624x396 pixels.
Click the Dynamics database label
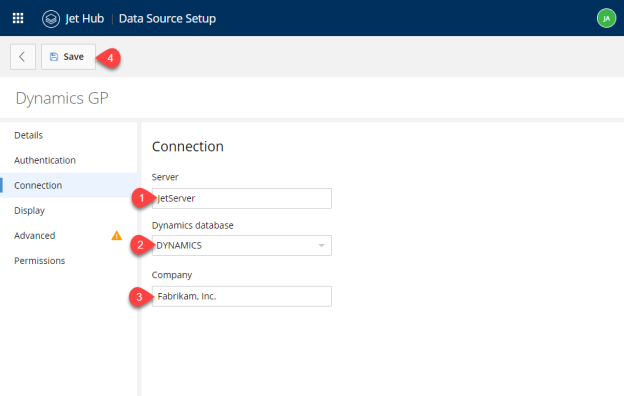[193, 225]
